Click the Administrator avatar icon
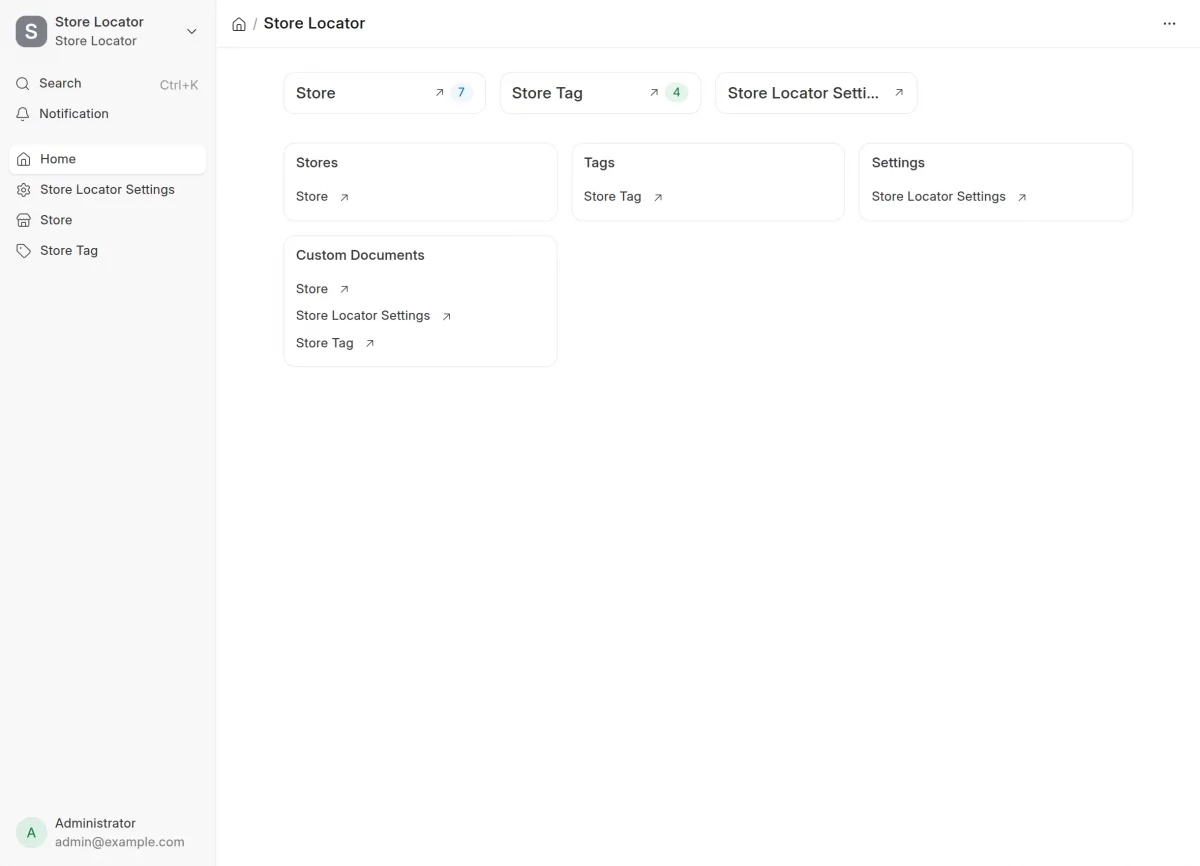The width and height of the screenshot is (1200, 866). tap(31, 832)
